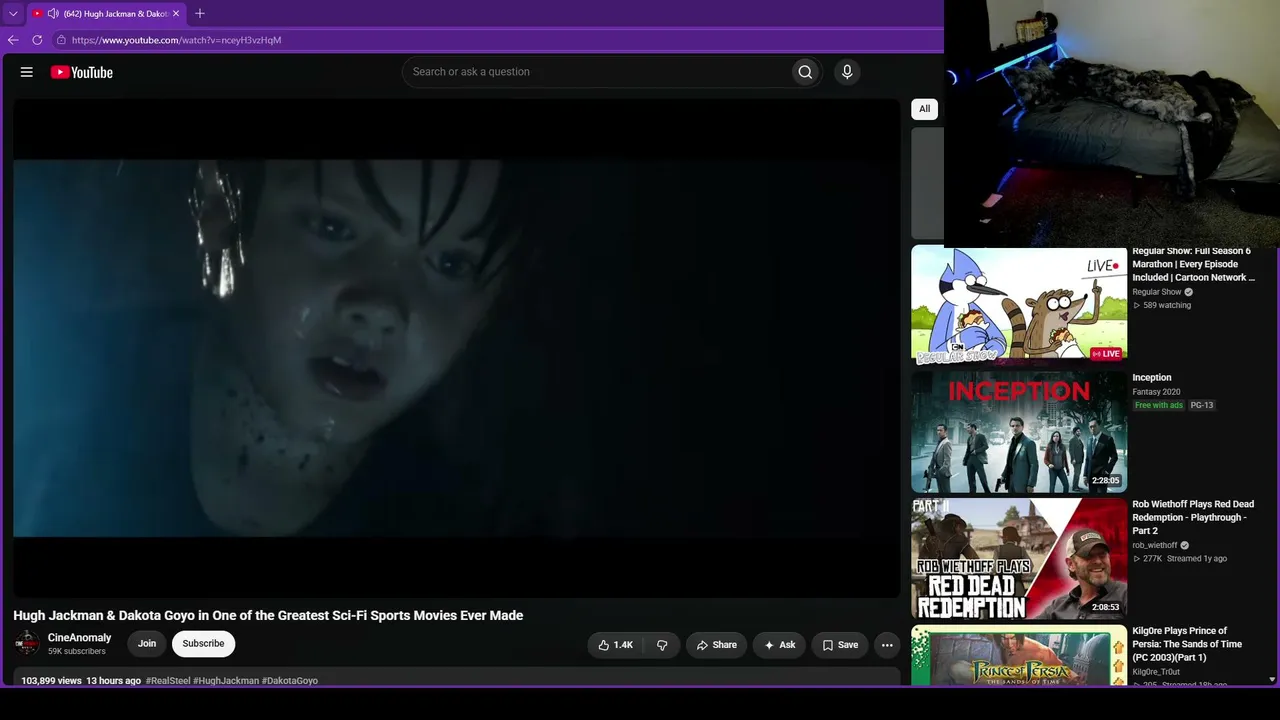
Task: Click the video player to pause
Action: pos(457,348)
